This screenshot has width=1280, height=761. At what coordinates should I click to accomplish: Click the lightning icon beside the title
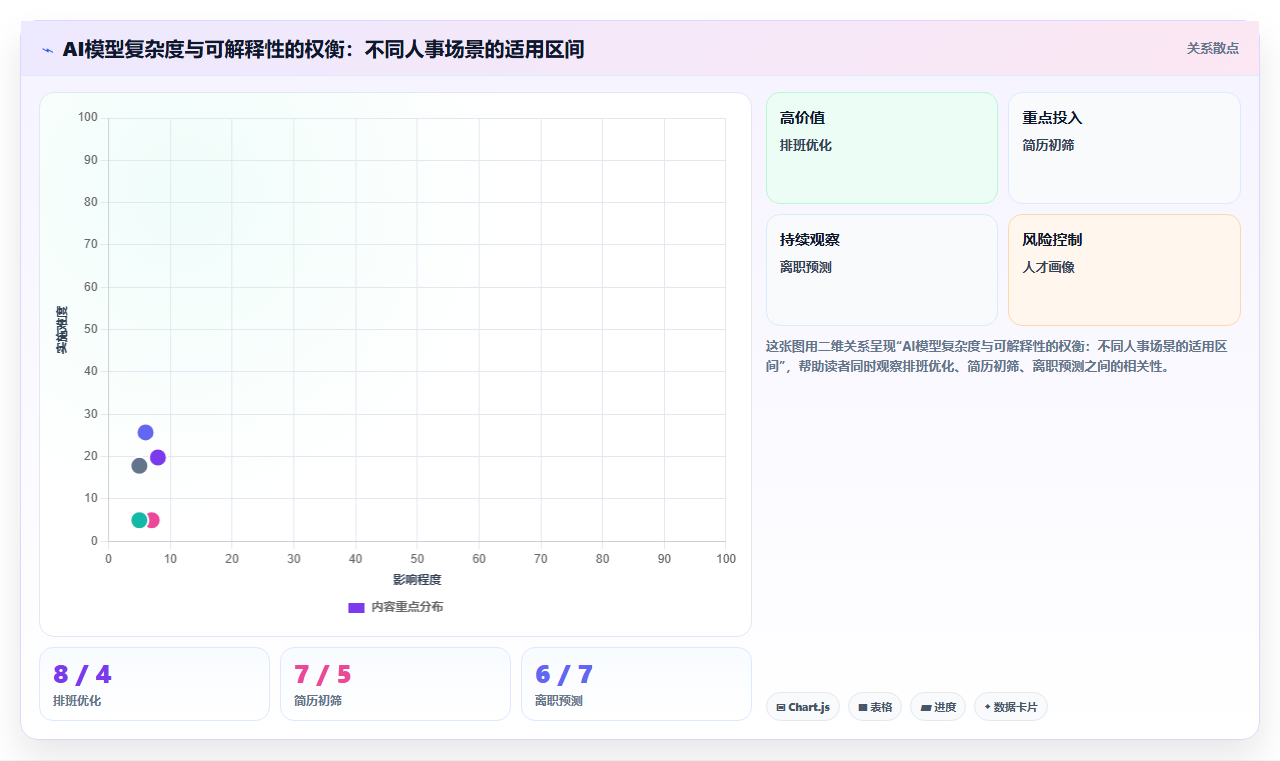coord(47,49)
